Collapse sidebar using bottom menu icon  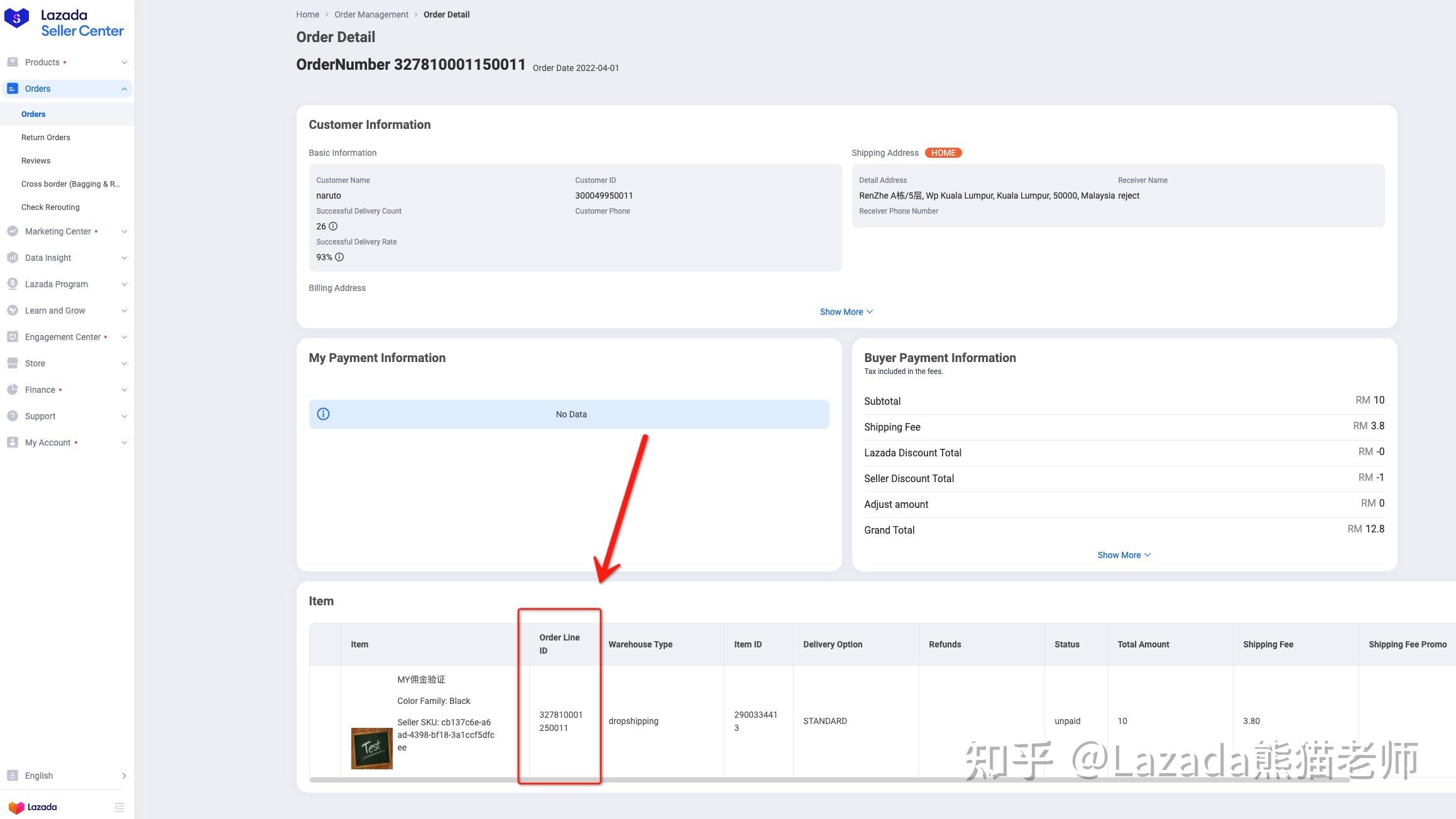[119, 808]
